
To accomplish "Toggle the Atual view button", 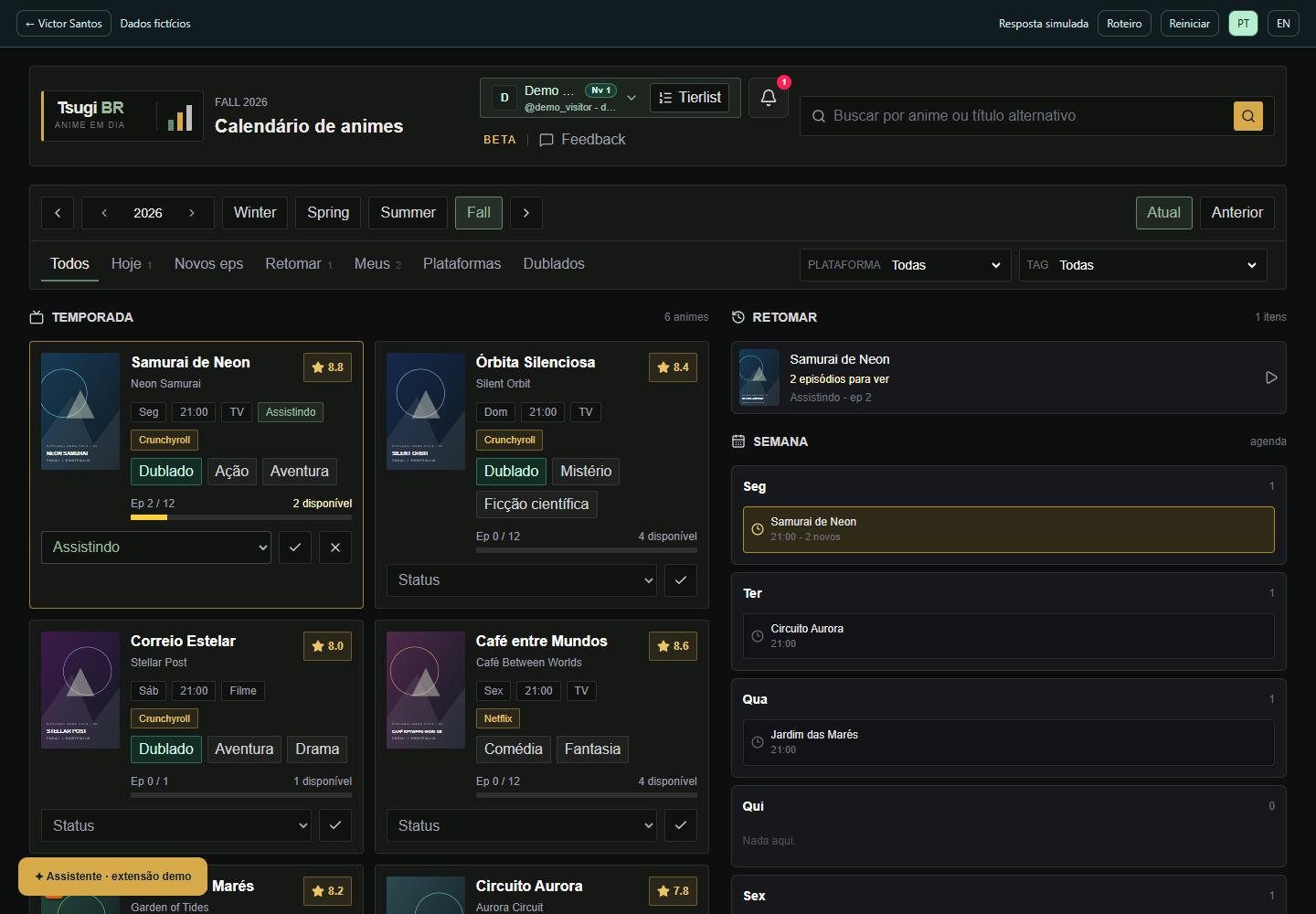I will coord(1164,213).
